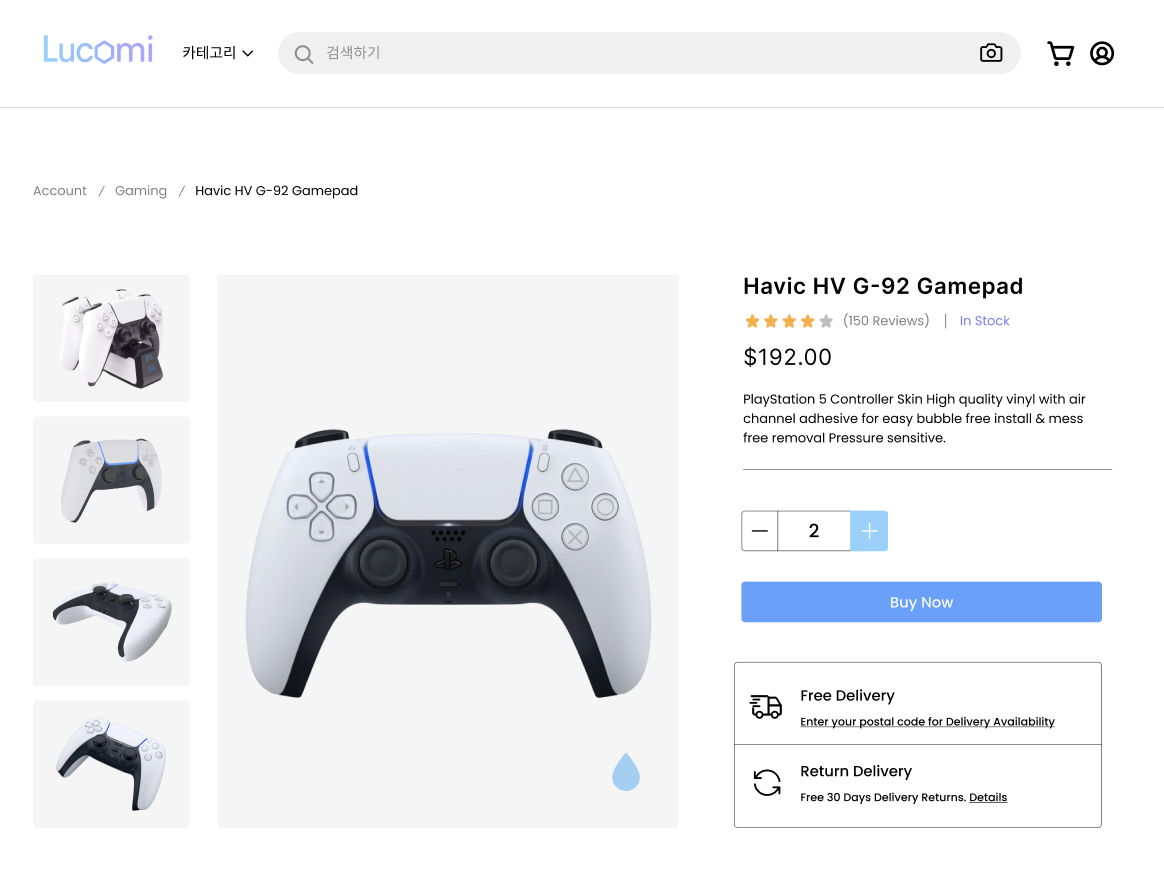The image size is (1164, 884).
Task: Open the Gaming breadcrumb
Action: point(141,191)
